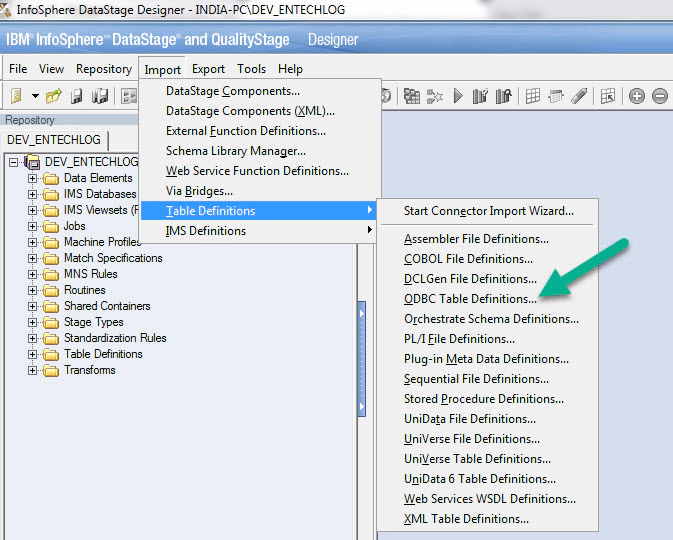The image size is (673, 540).
Task: Click the Transforms folder icon
Action: click(x=51, y=370)
